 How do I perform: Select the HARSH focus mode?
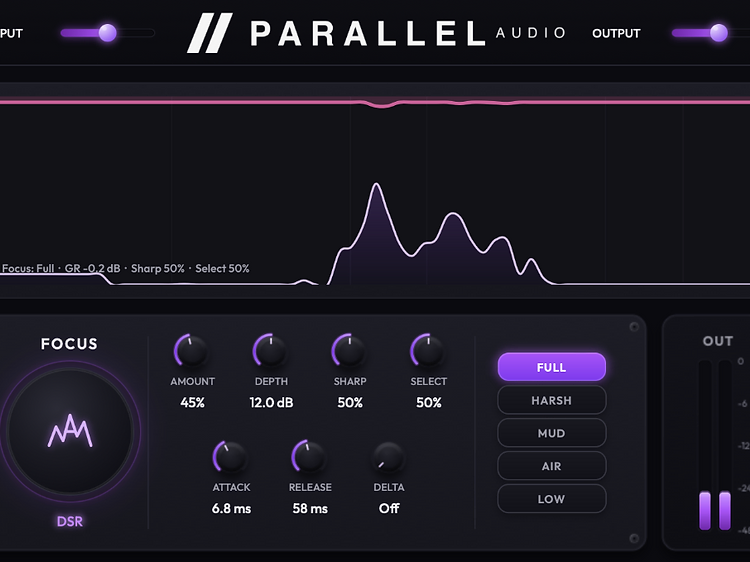[x=551, y=400]
